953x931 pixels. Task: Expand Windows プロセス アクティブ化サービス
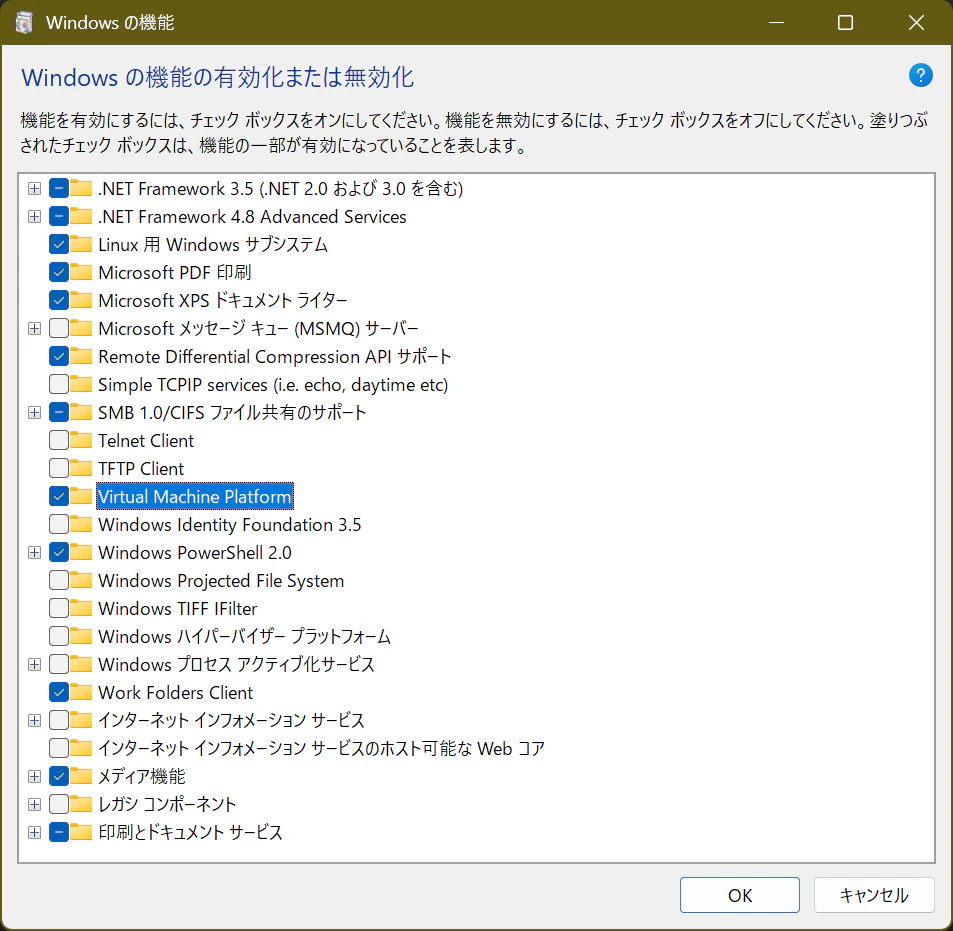coord(35,664)
